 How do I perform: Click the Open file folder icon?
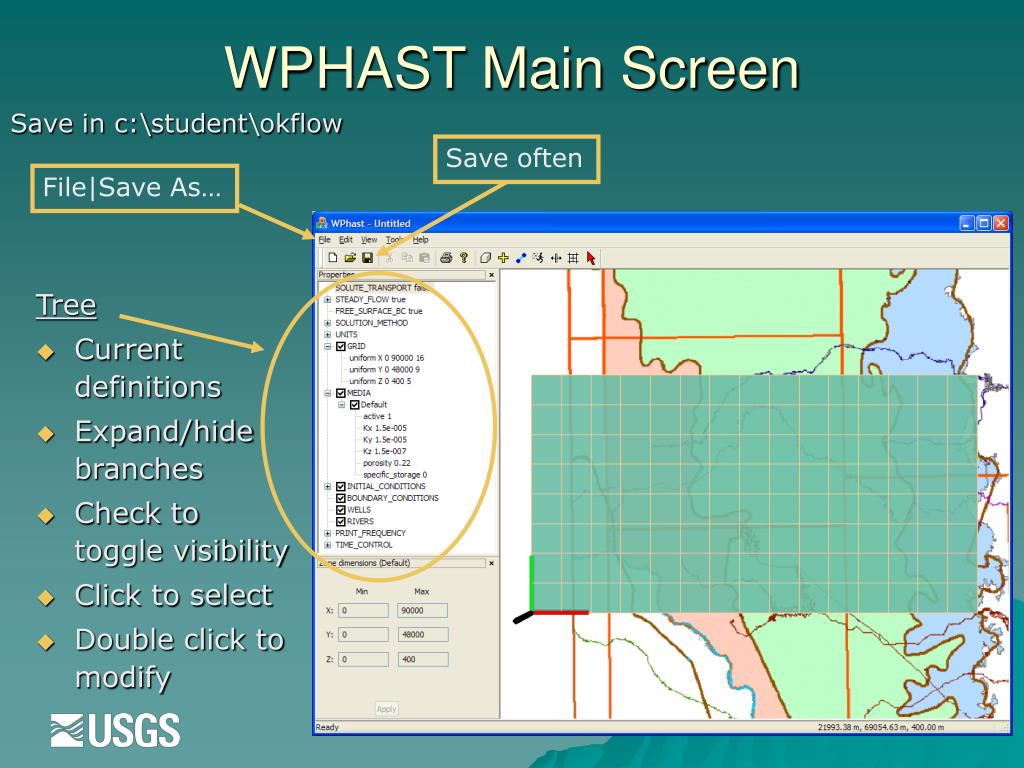pyautogui.click(x=350, y=258)
